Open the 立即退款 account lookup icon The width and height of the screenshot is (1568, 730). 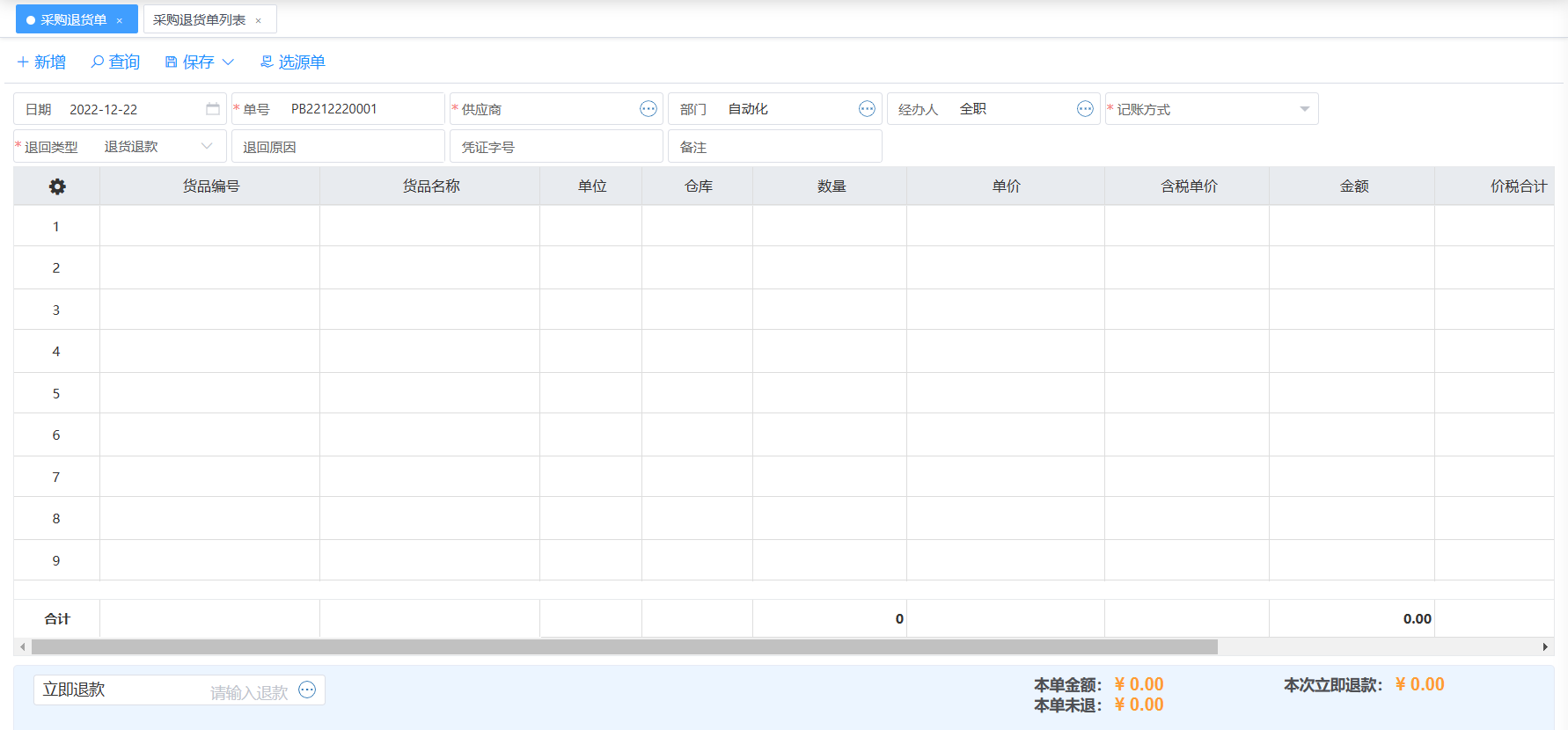[307, 690]
